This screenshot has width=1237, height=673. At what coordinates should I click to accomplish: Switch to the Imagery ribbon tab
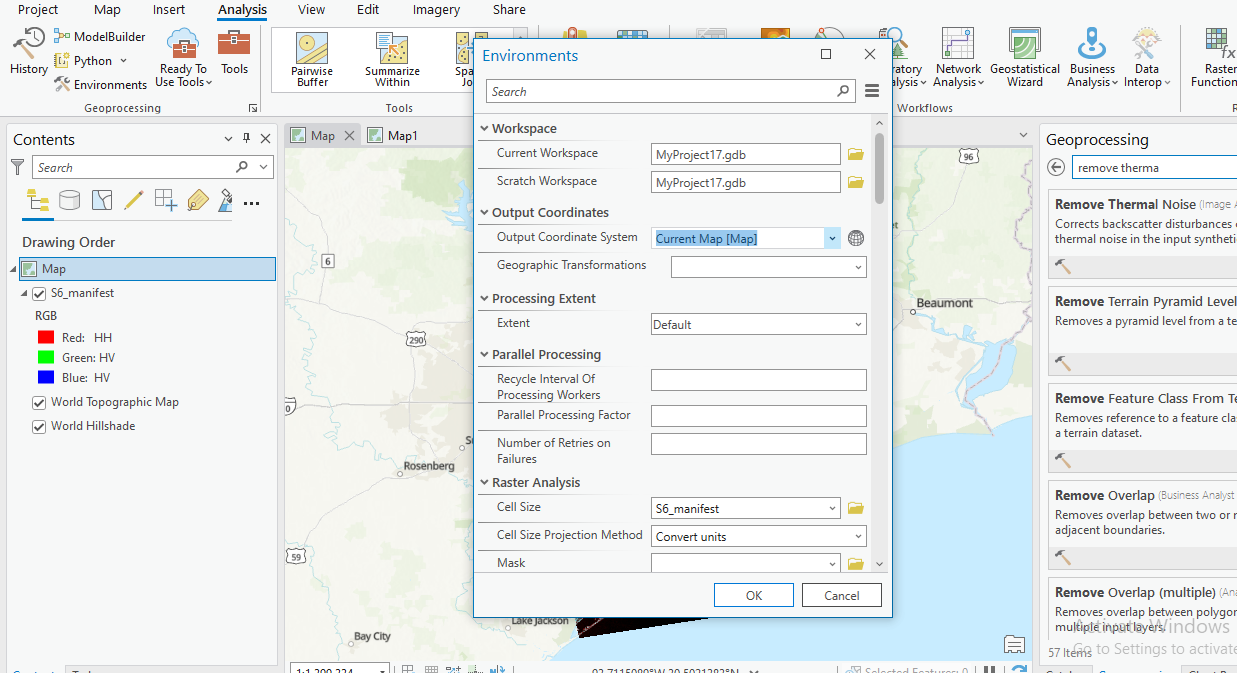point(436,10)
